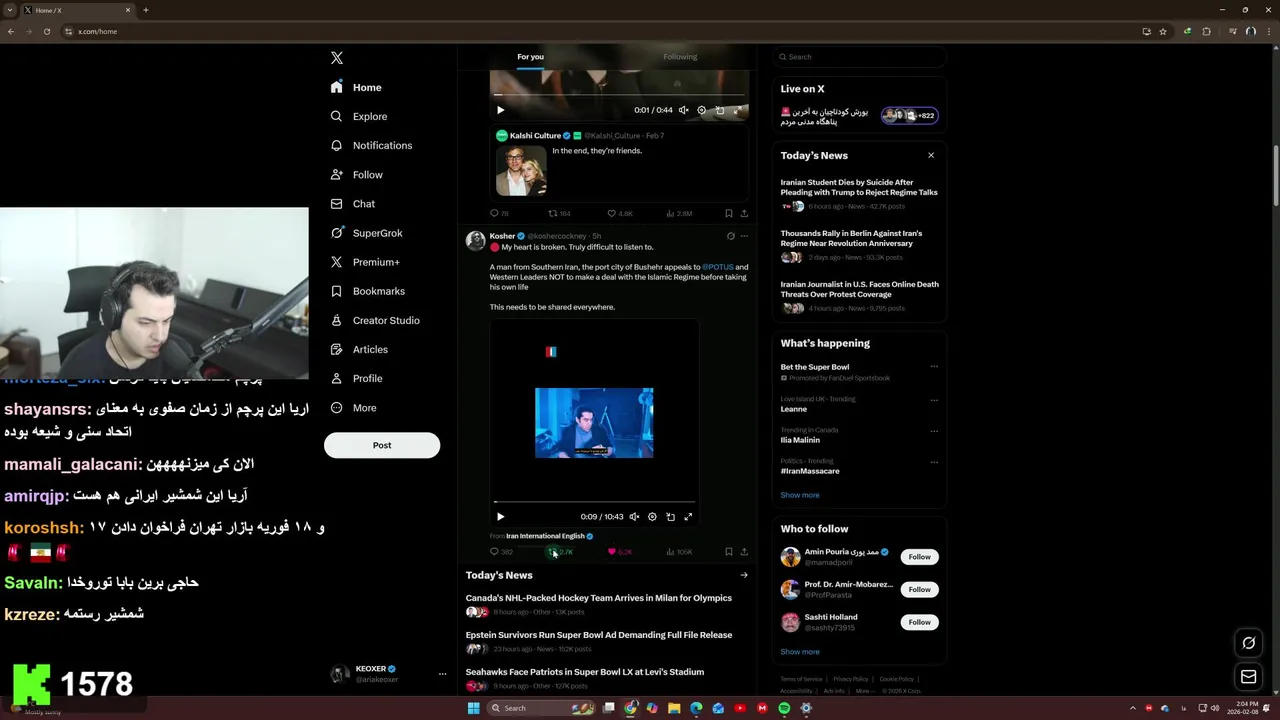The height and width of the screenshot is (720, 1280).
Task: Show more in Who to follow
Action: [x=800, y=652]
